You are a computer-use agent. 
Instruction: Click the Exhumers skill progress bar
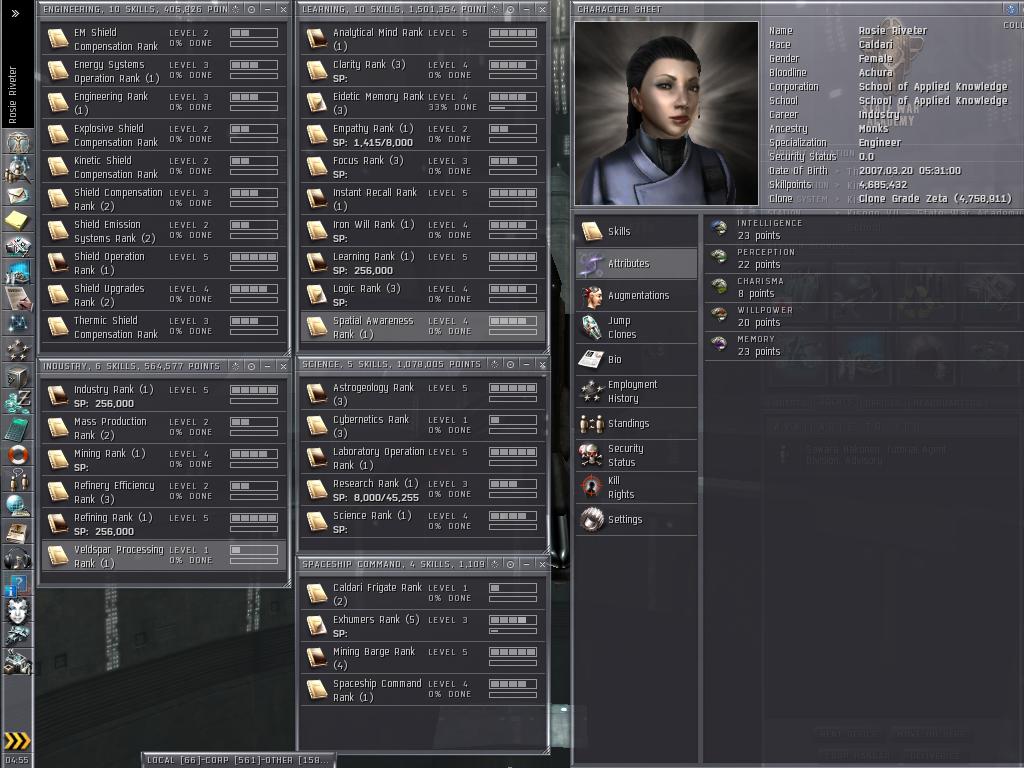click(x=513, y=631)
